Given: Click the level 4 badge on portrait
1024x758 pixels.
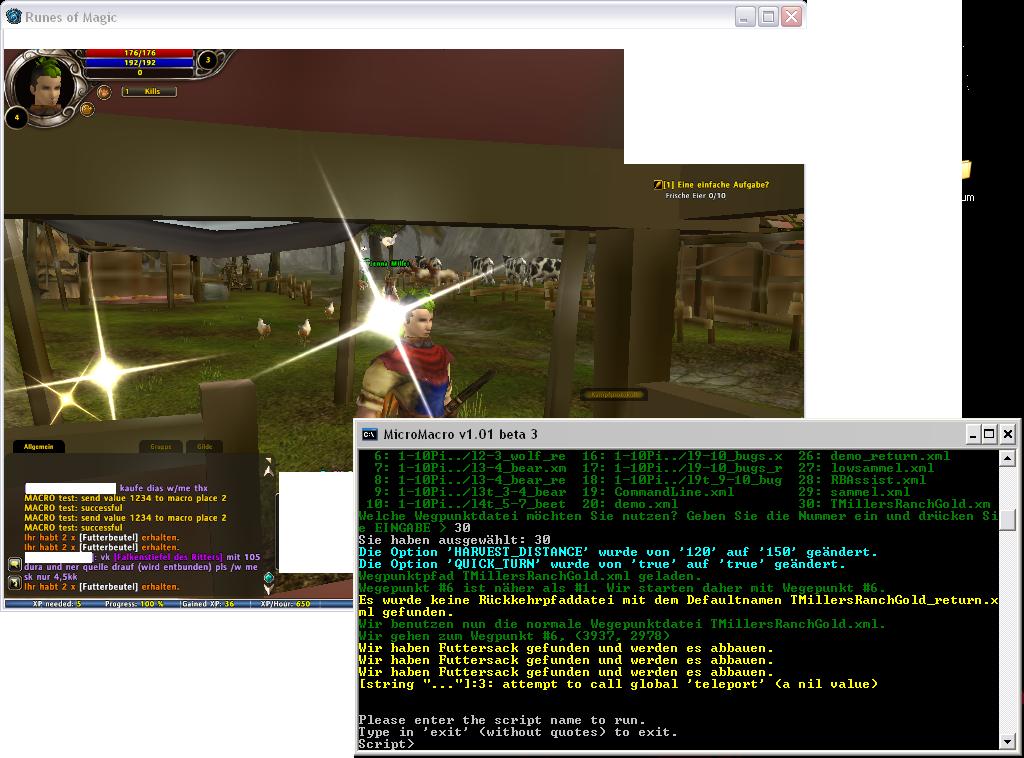Looking at the screenshot, I should pyautogui.click(x=15, y=118).
